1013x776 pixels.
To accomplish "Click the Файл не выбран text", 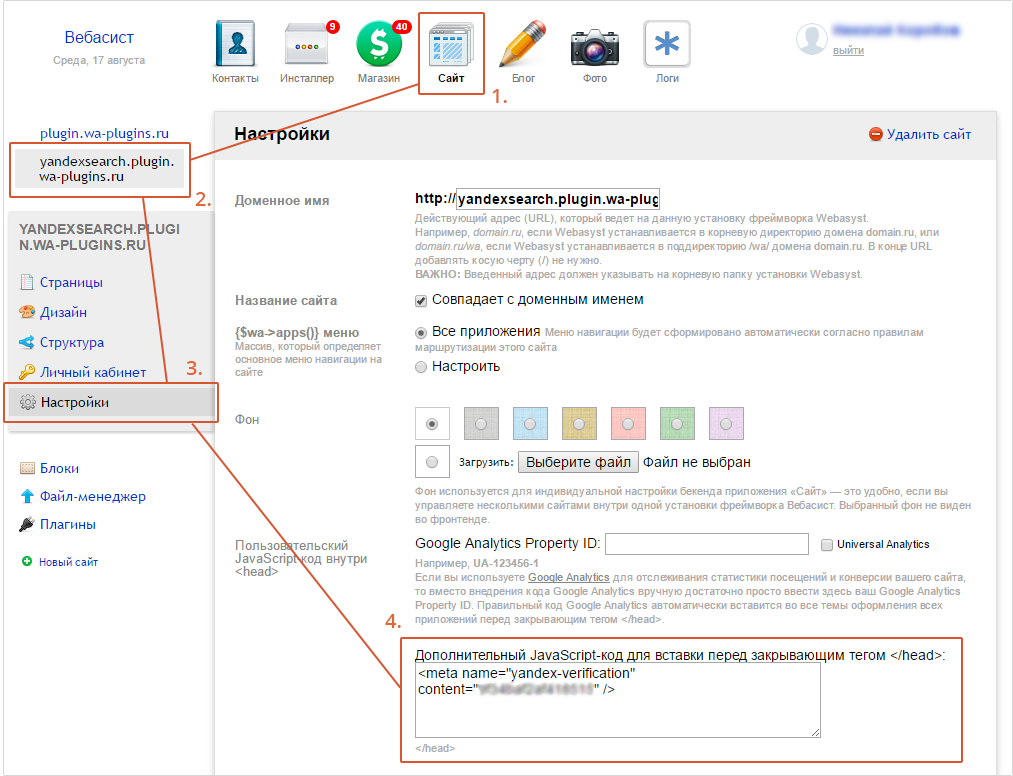I will (x=696, y=462).
